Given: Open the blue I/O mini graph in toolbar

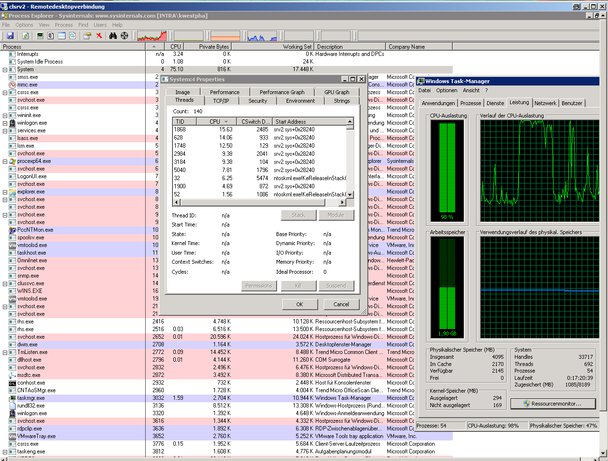Looking at the screenshot, I should [263, 36].
